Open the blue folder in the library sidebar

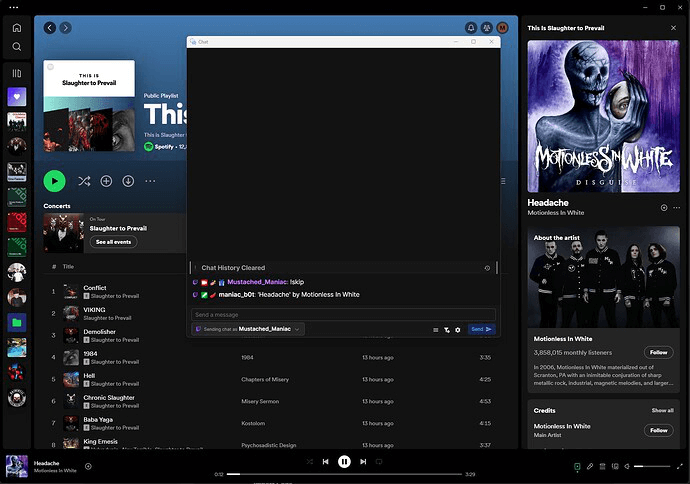click(x=17, y=323)
